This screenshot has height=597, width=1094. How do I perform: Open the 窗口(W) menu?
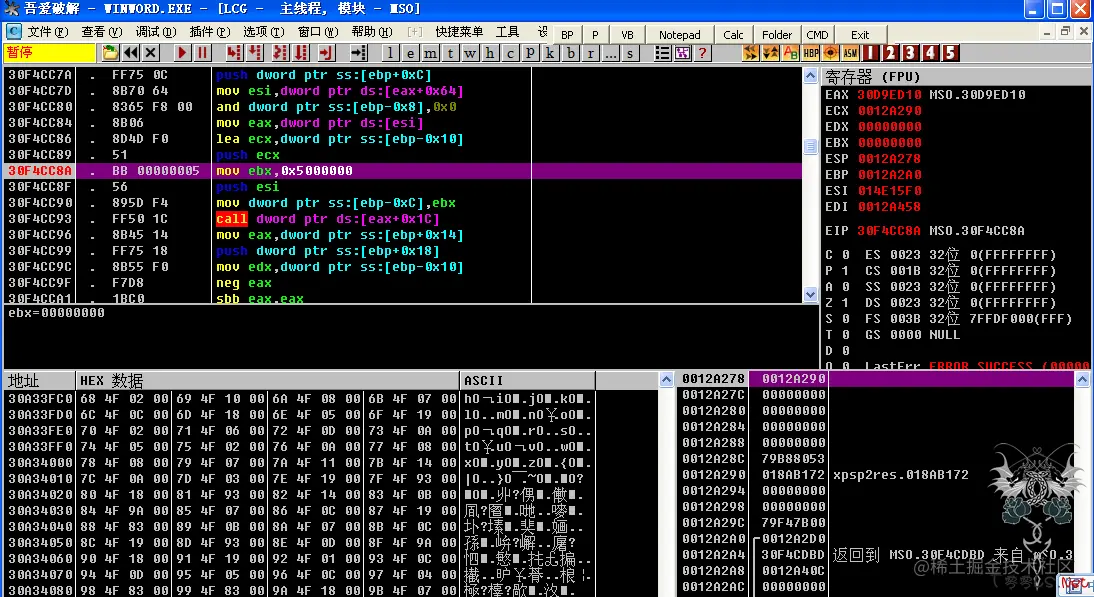pos(318,32)
